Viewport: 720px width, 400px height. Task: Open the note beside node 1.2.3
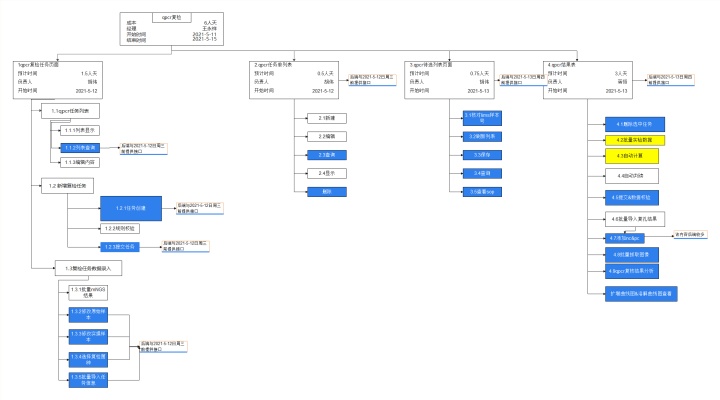[186, 246]
